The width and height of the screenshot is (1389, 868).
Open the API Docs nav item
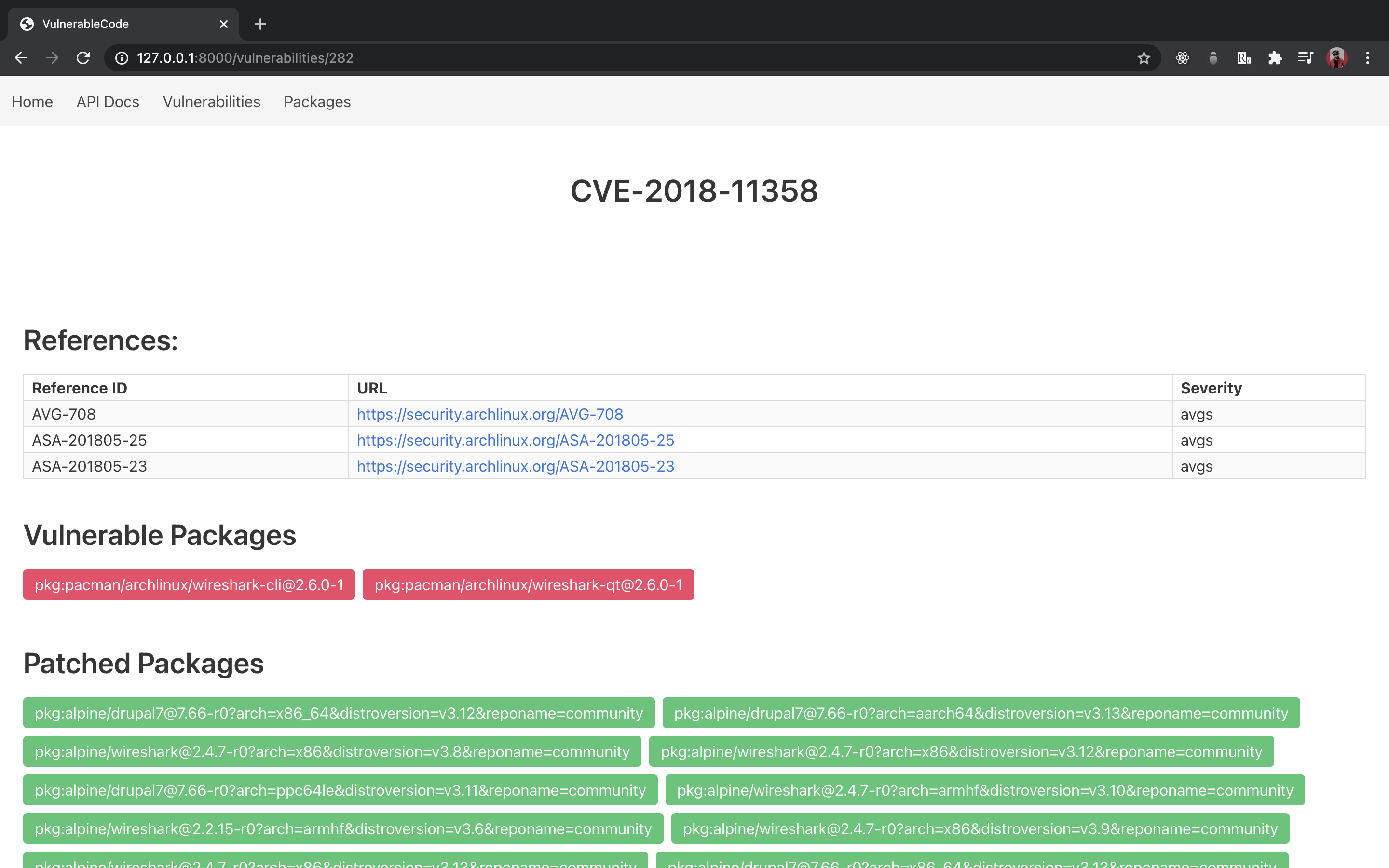[108, 102]
